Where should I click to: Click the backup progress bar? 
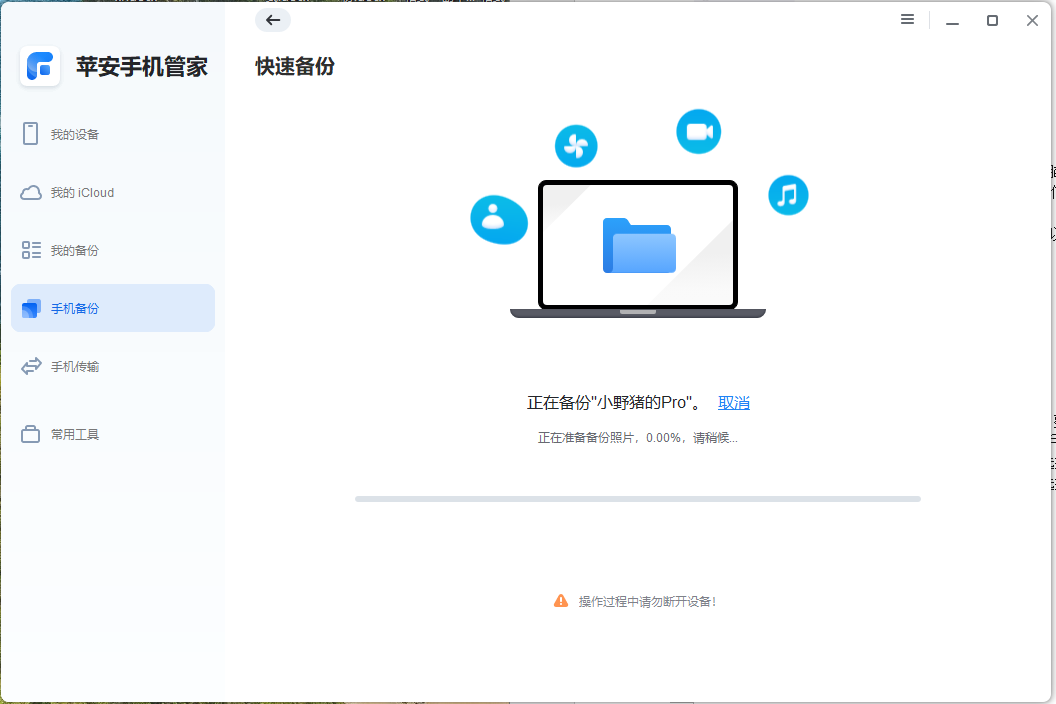coord(638,498)
